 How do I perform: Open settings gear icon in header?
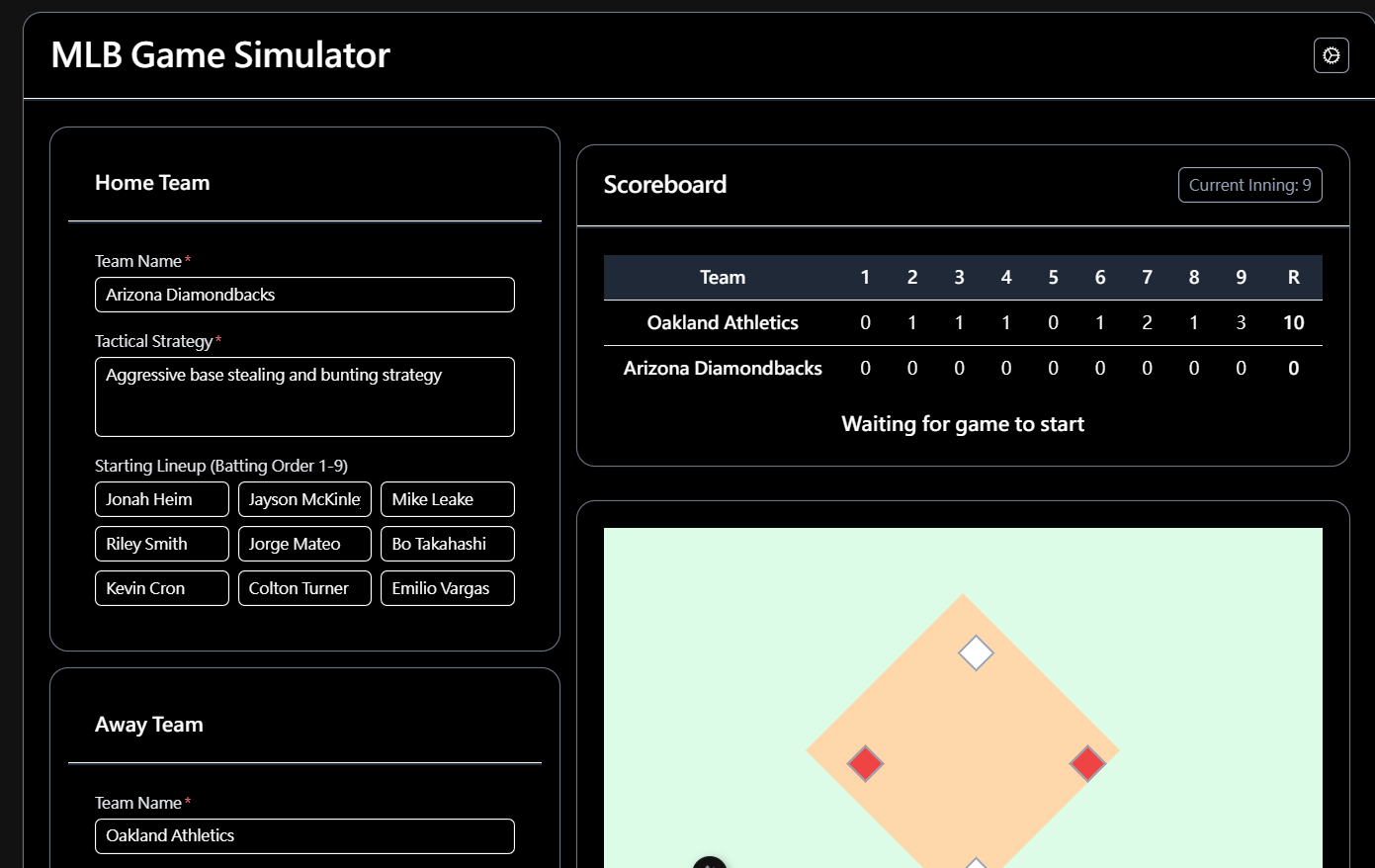[1332, 55]
